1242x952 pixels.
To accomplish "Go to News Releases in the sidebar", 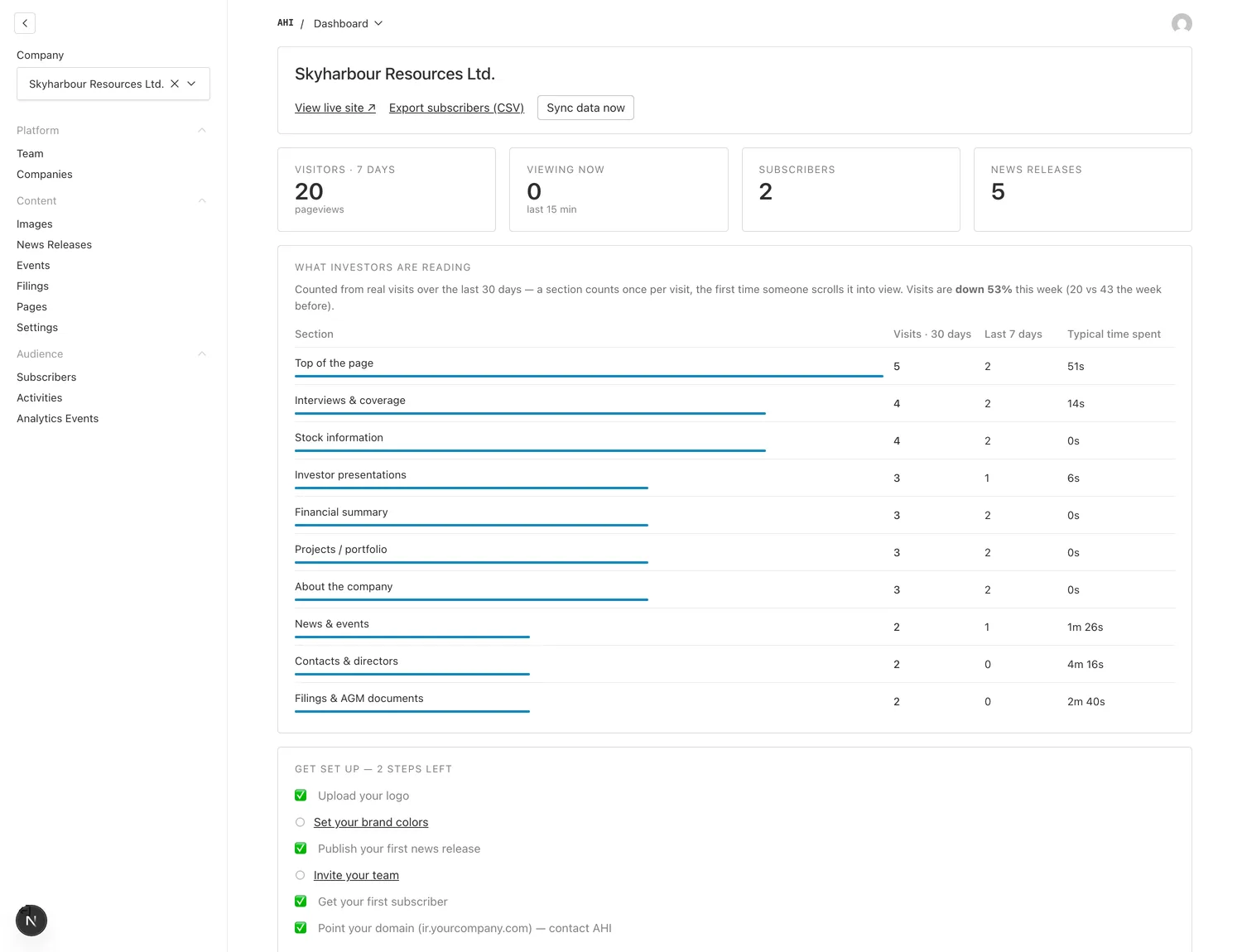I will click(55, 245).
